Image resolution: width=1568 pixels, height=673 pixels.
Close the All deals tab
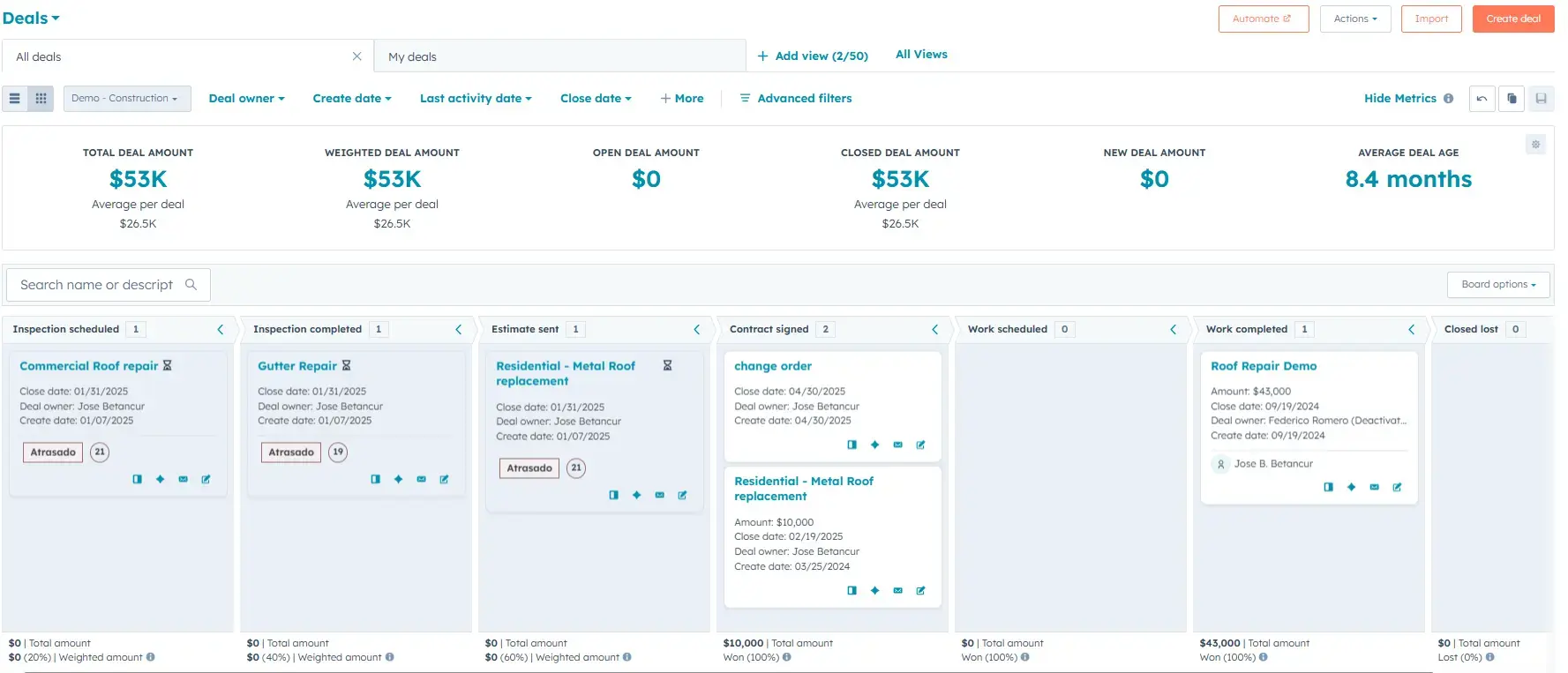click(x=356, y=56)
